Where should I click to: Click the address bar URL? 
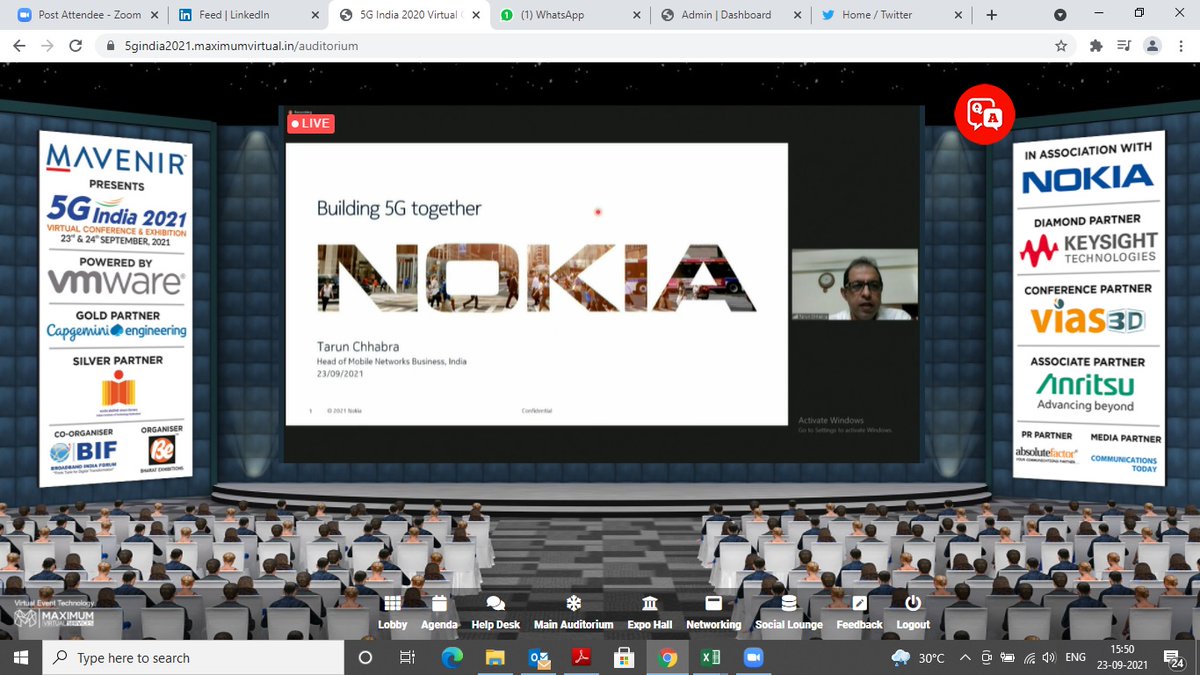[x=241, y=46]
